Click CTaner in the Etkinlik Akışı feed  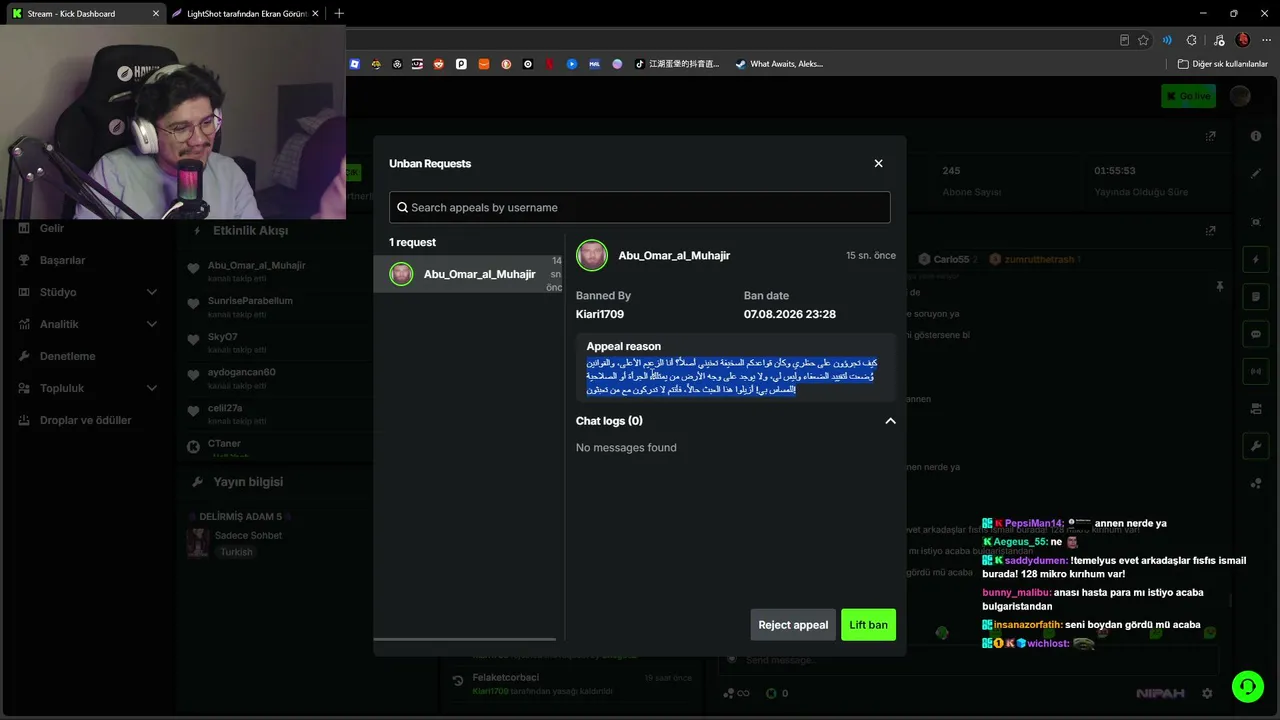click(x=224, y=443)
